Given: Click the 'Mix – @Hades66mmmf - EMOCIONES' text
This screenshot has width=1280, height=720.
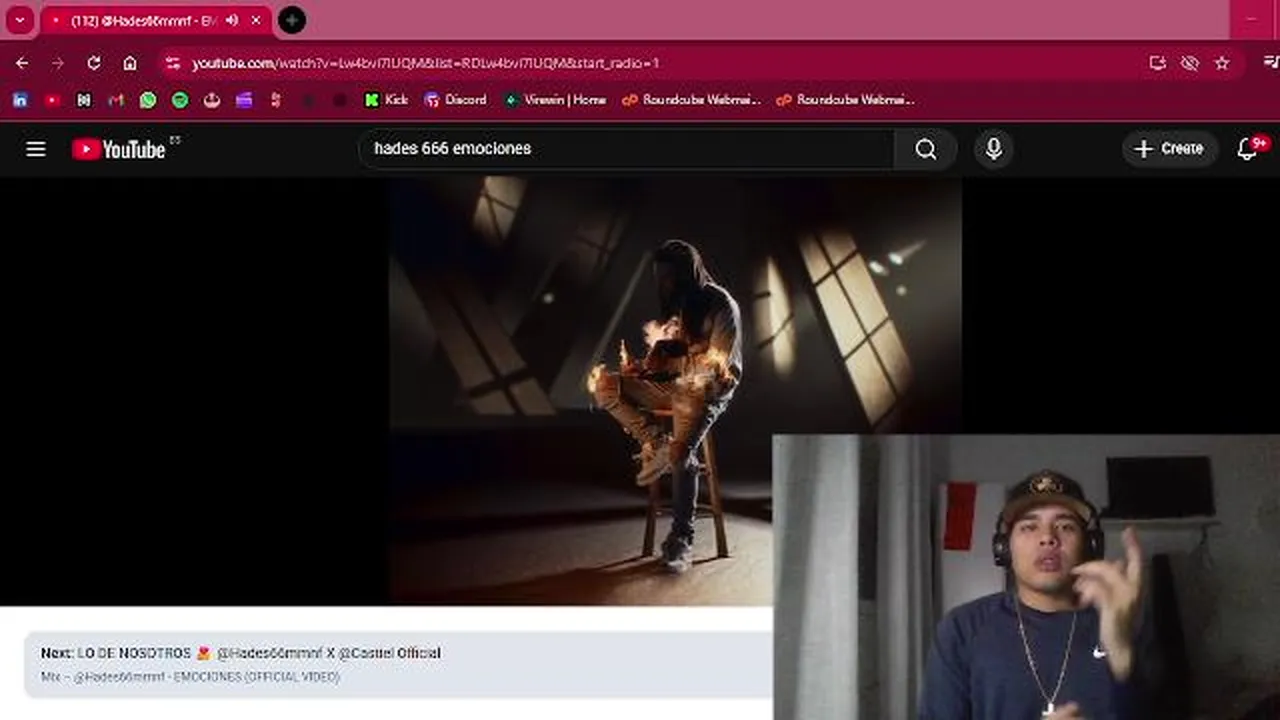Looking at the screenshot, I should [190, 677].
